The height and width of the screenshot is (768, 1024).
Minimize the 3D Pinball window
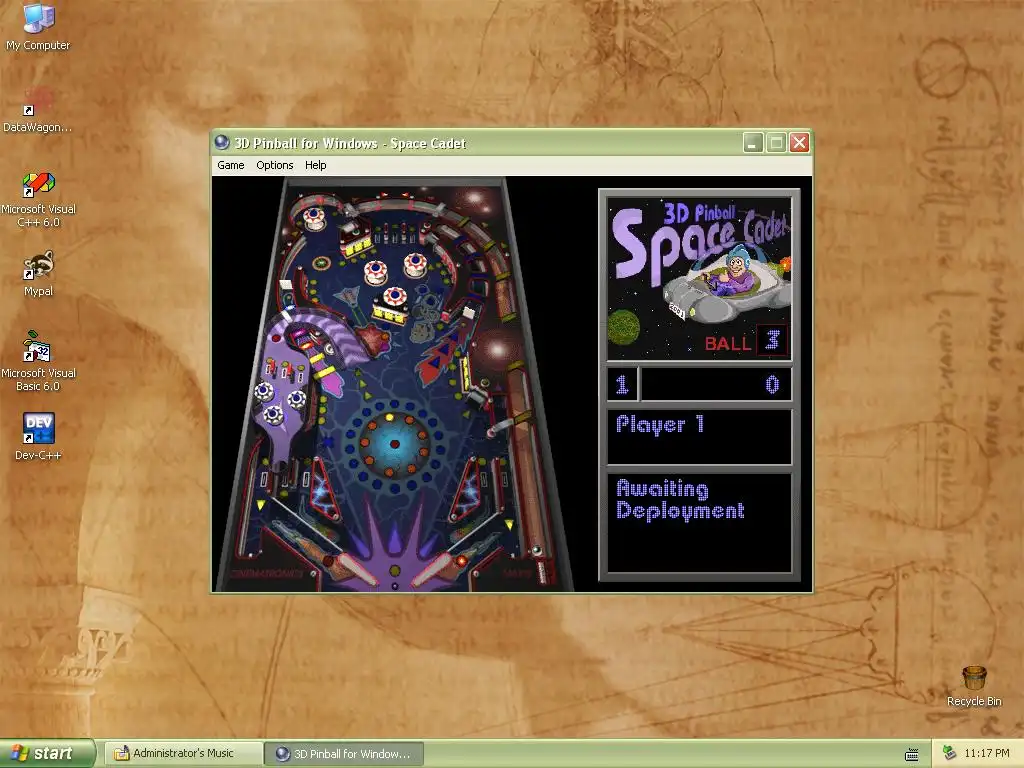click(753, 142)
